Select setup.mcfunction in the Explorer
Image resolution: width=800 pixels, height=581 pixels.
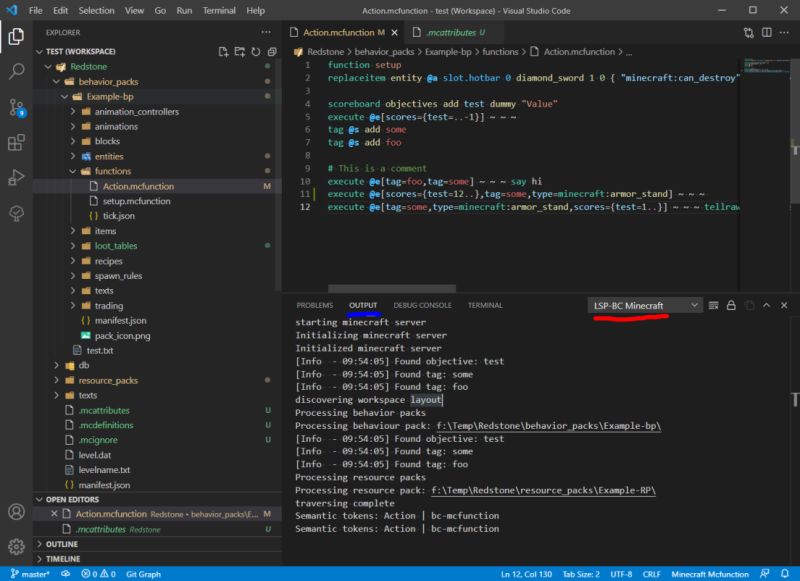click(137, 200)
